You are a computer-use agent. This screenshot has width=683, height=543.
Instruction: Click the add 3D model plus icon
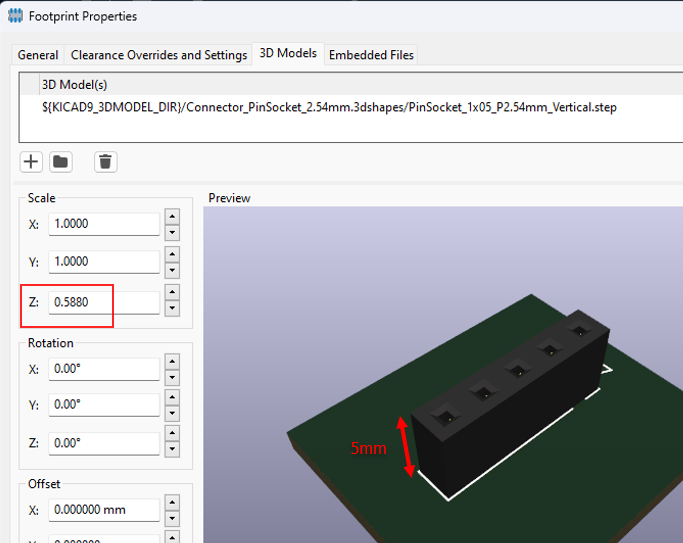[x=31, y=162]
